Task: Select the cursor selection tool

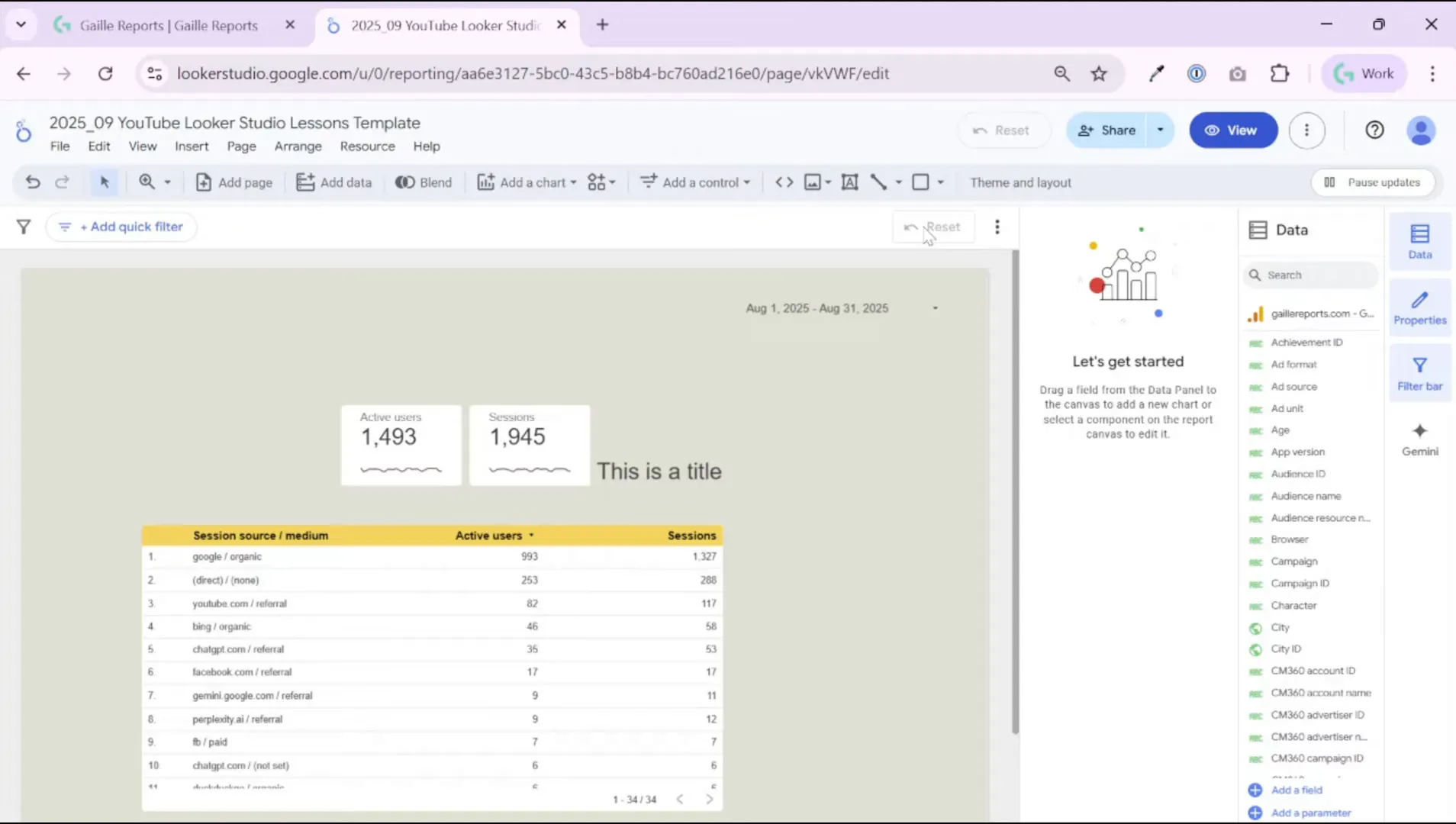Action: (x=105, y=182)
